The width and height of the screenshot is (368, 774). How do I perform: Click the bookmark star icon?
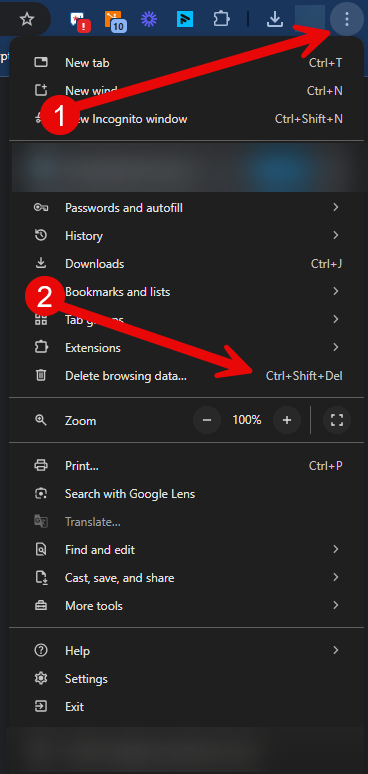point(27,19)
